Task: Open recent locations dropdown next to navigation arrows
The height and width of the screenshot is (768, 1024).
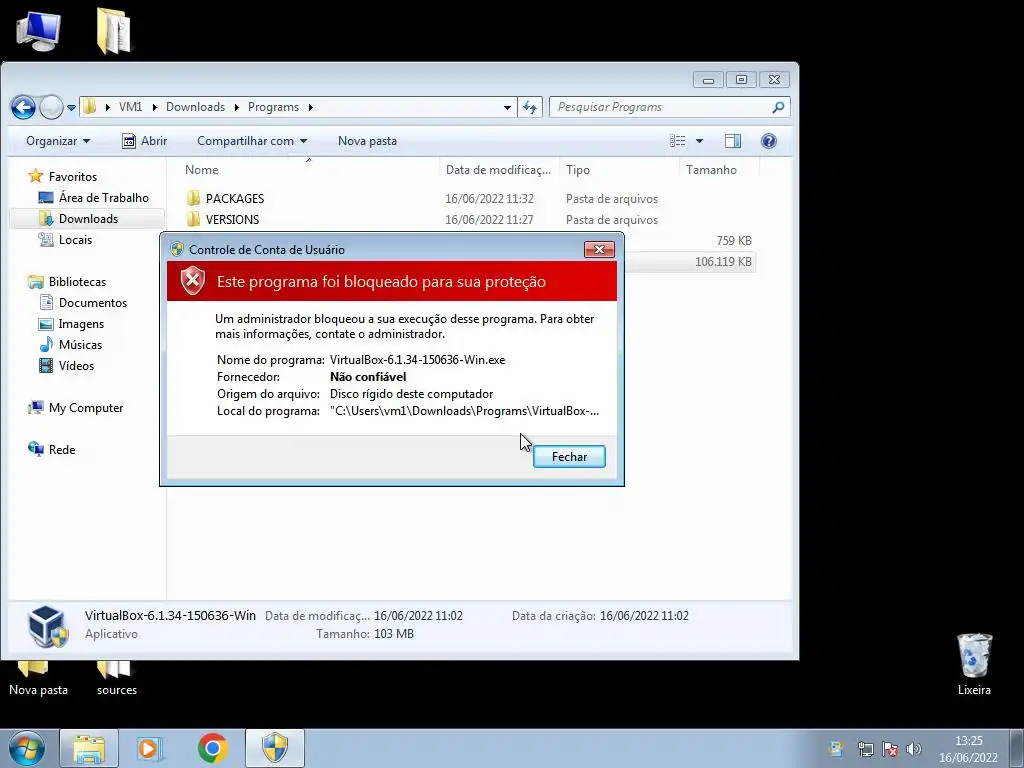Action: pos(71,108)
